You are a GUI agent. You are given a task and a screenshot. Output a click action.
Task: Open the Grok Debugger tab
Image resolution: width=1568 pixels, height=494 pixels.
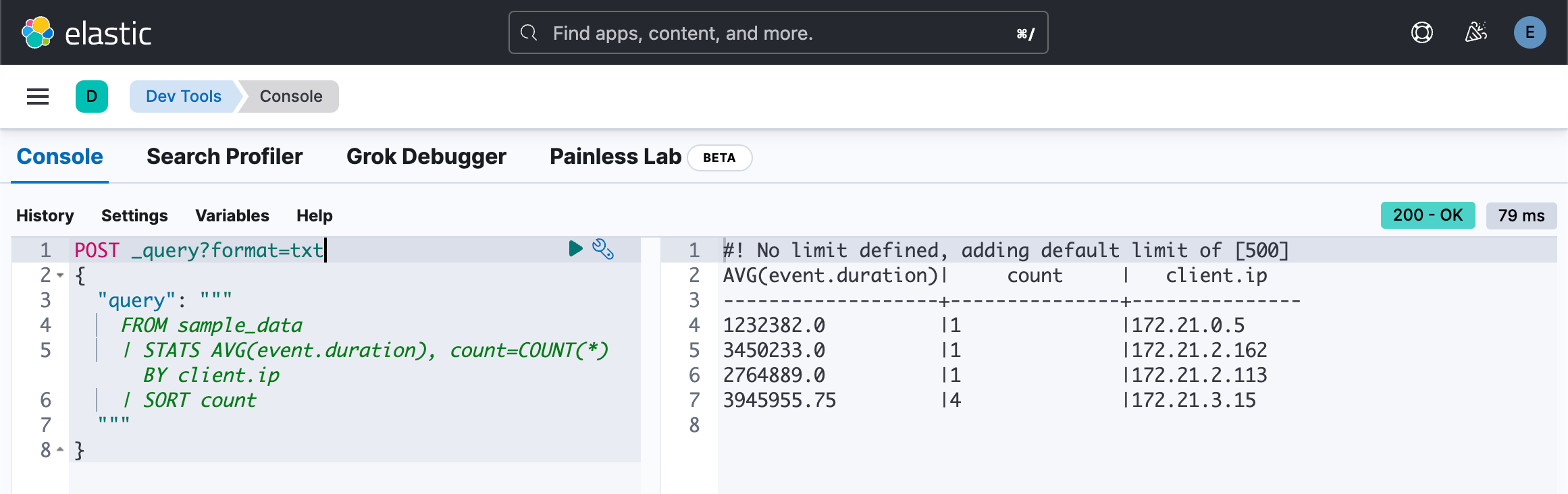tap(426, 157)
